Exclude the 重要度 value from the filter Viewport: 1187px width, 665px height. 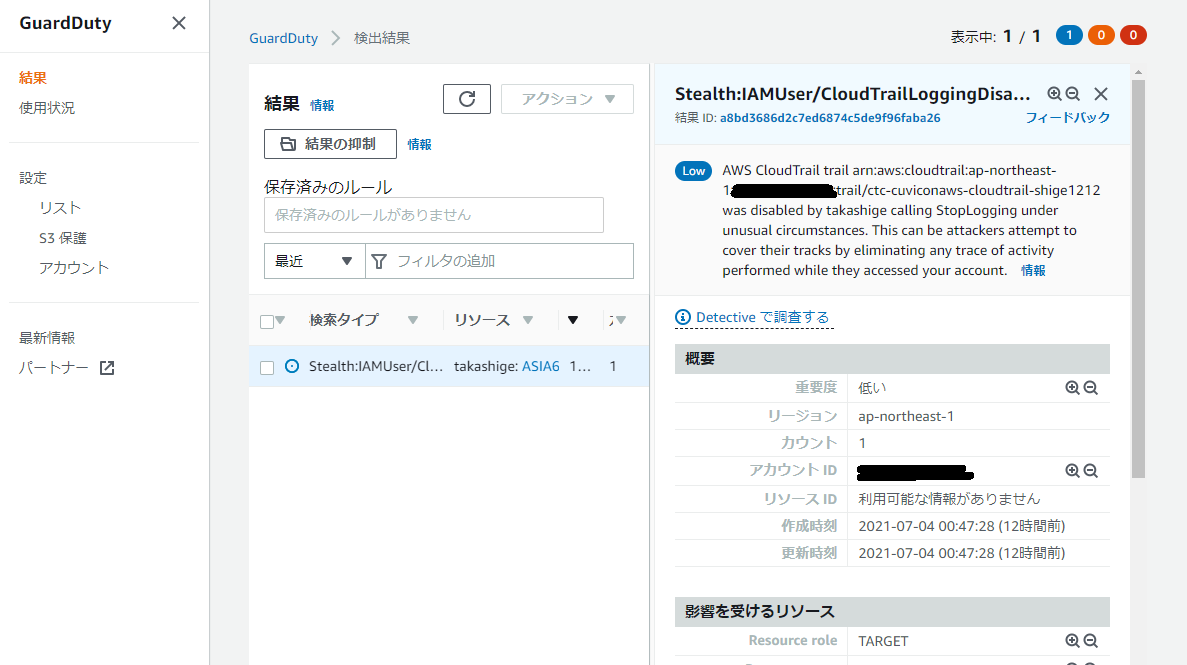tap(1091, 388)
